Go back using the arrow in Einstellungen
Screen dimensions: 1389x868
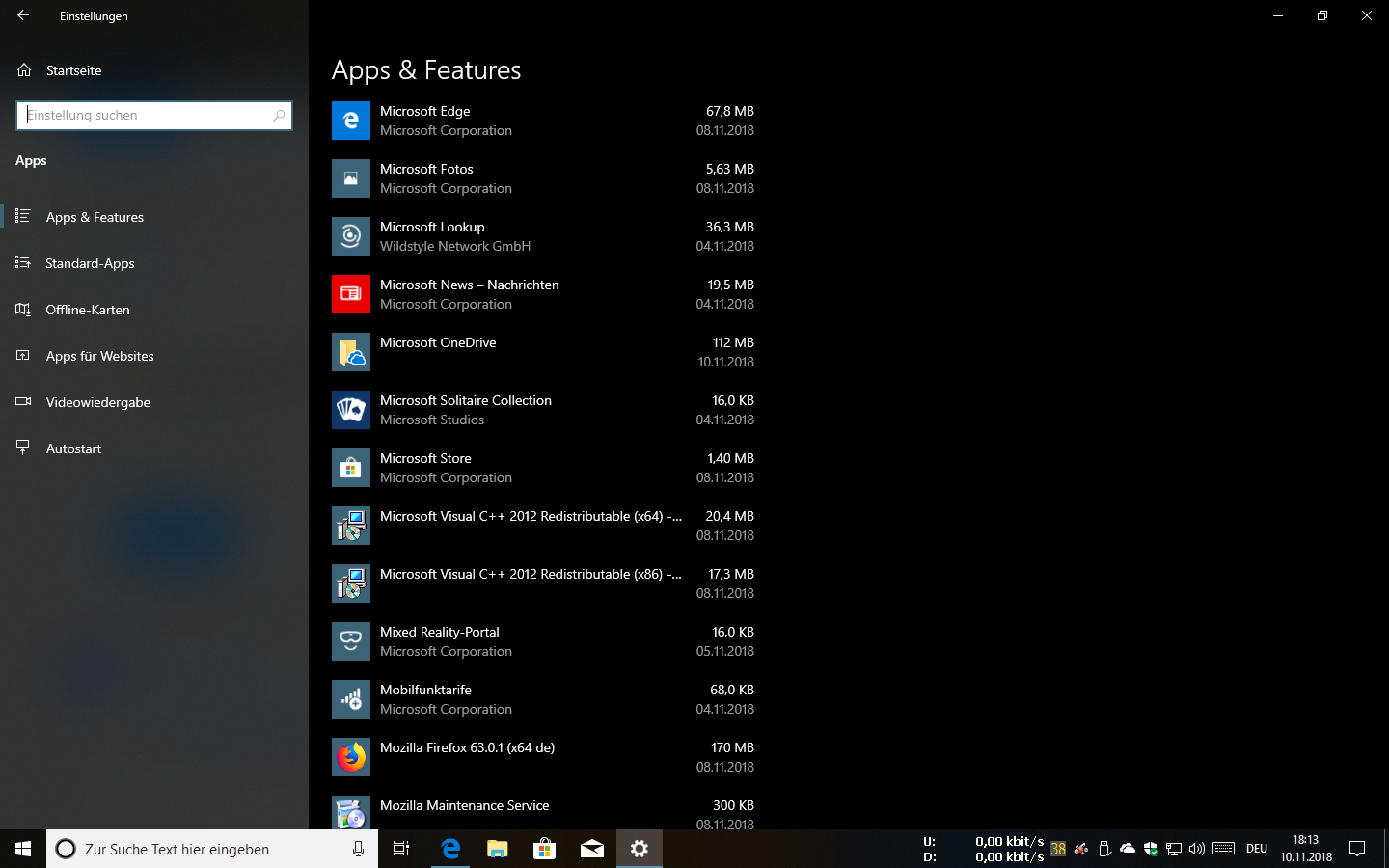point(23,15)
